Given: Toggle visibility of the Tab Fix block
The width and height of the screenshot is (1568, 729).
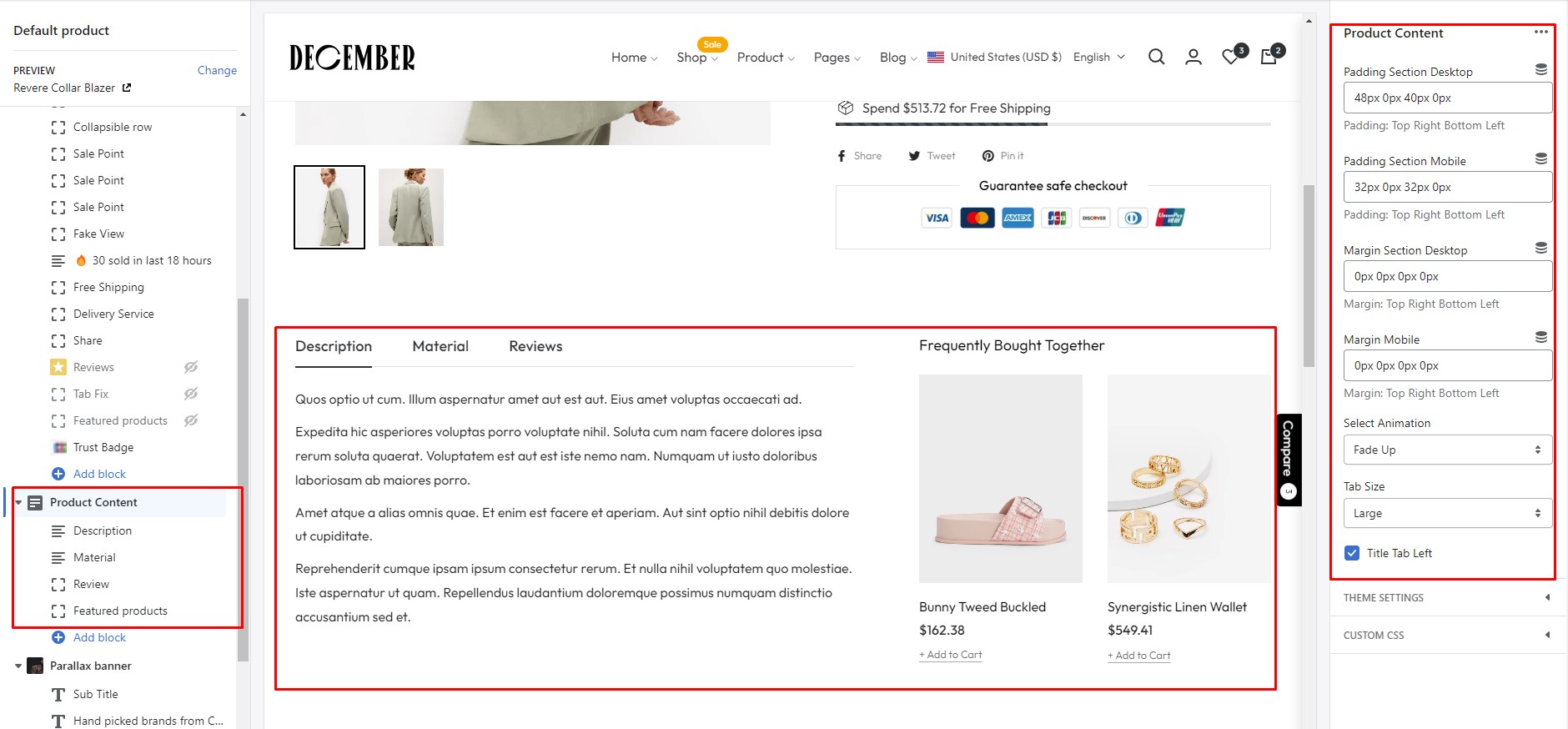Looking at the screenshot, I should [191, 394].
